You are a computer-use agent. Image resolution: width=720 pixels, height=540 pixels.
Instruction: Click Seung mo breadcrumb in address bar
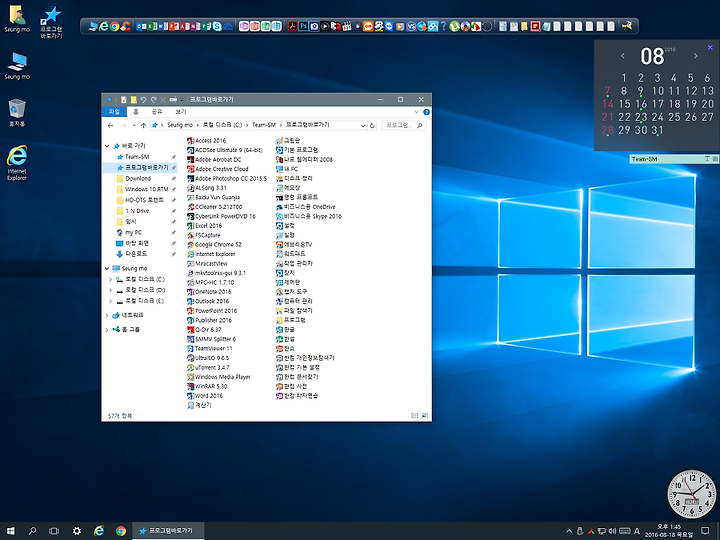[x=180, y=125]
